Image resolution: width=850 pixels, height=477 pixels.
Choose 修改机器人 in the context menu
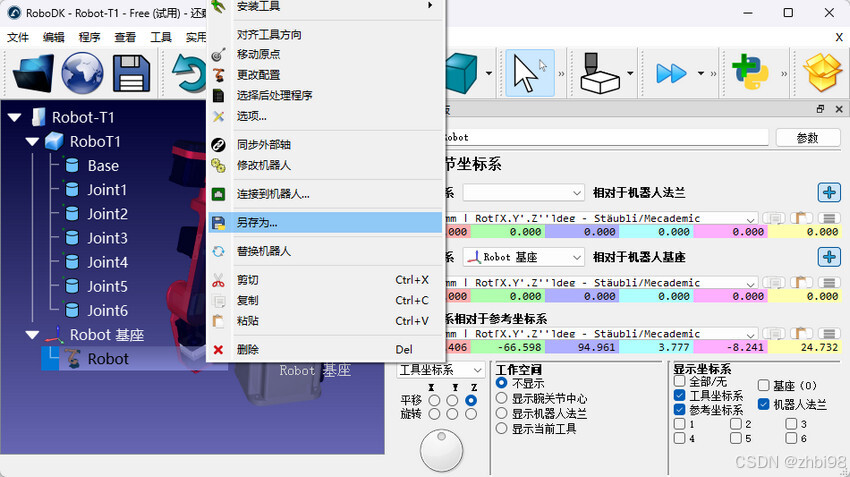tap(325, 165)
